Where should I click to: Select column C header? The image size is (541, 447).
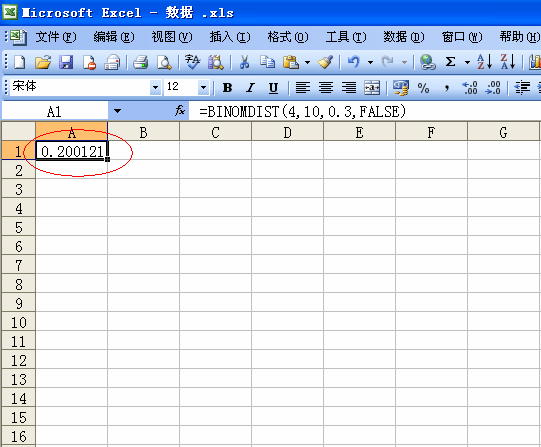click(x=216, y=132)
